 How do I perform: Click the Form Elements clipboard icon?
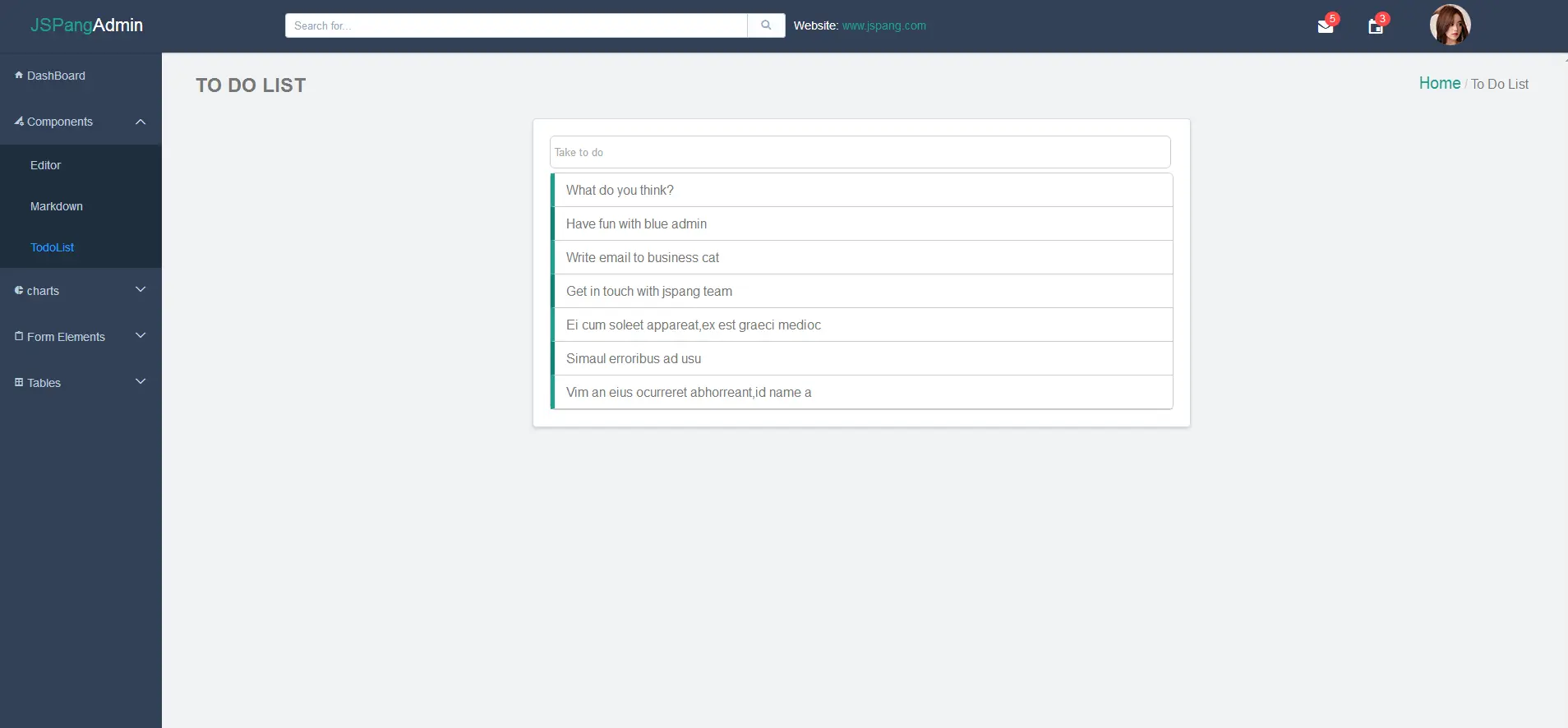tap(19, 336)
